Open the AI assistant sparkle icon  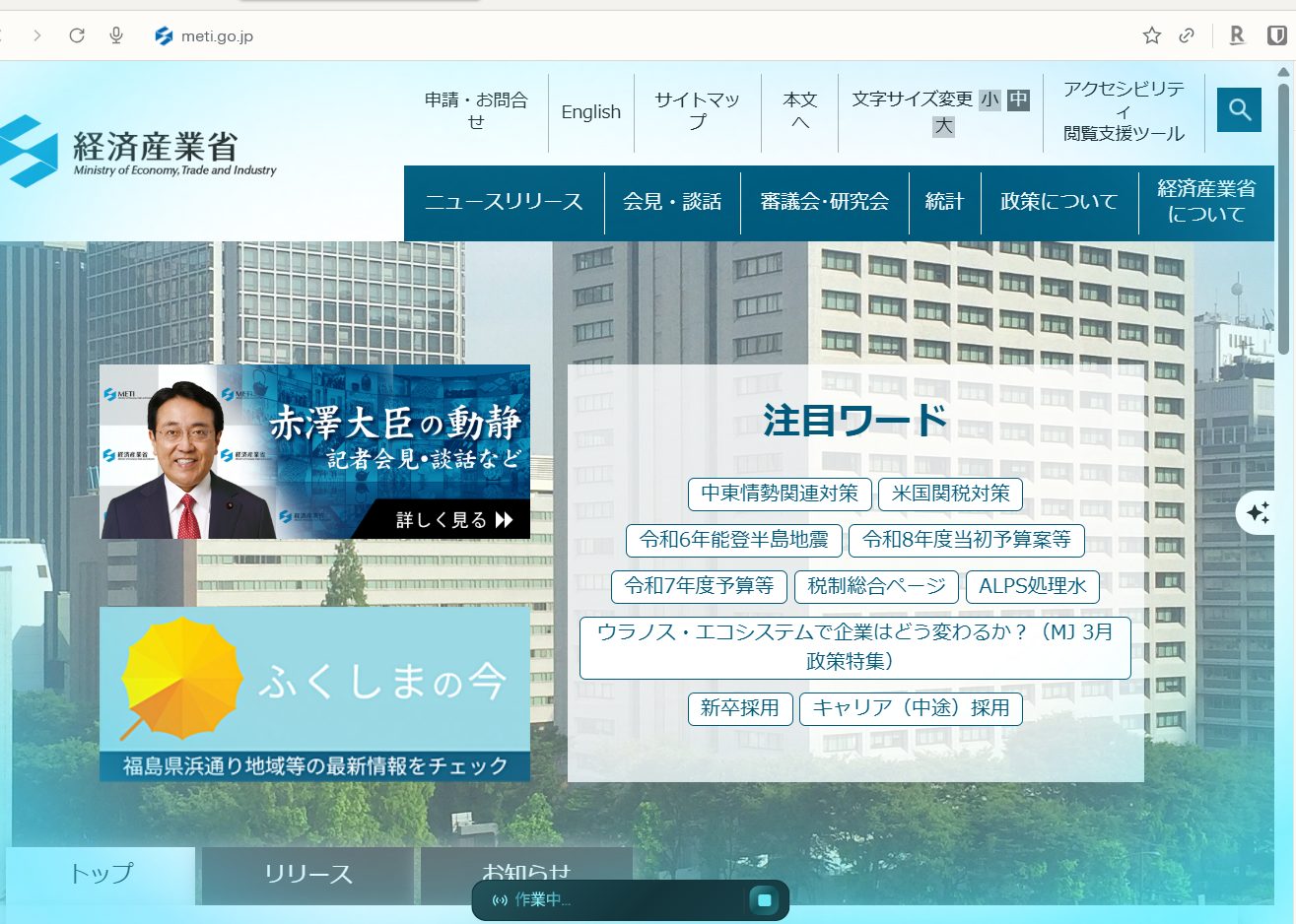[x=1259, y=513]
